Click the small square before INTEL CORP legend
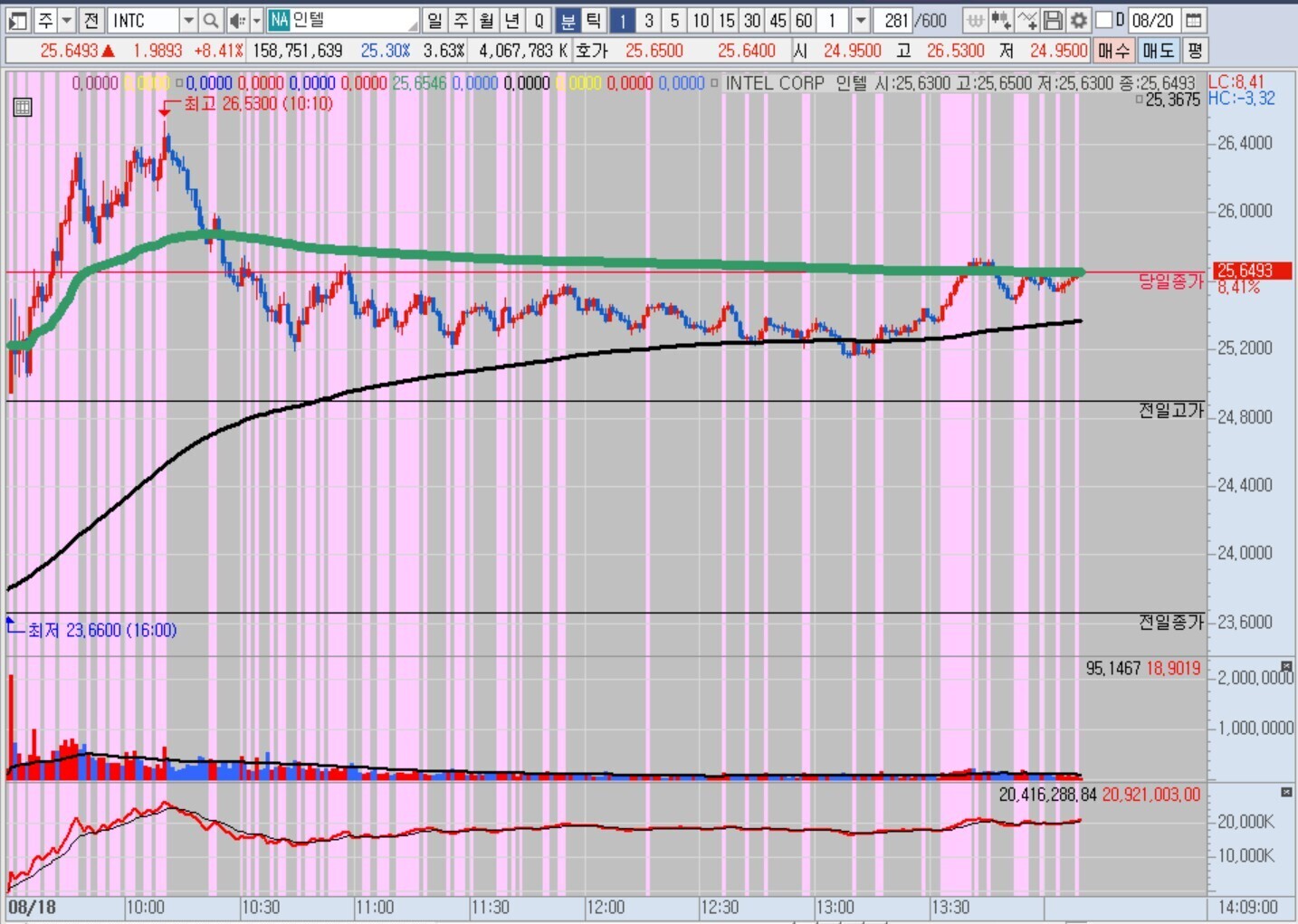The height and width of the screenshot is (924, 1298). (x=715, y=83)
